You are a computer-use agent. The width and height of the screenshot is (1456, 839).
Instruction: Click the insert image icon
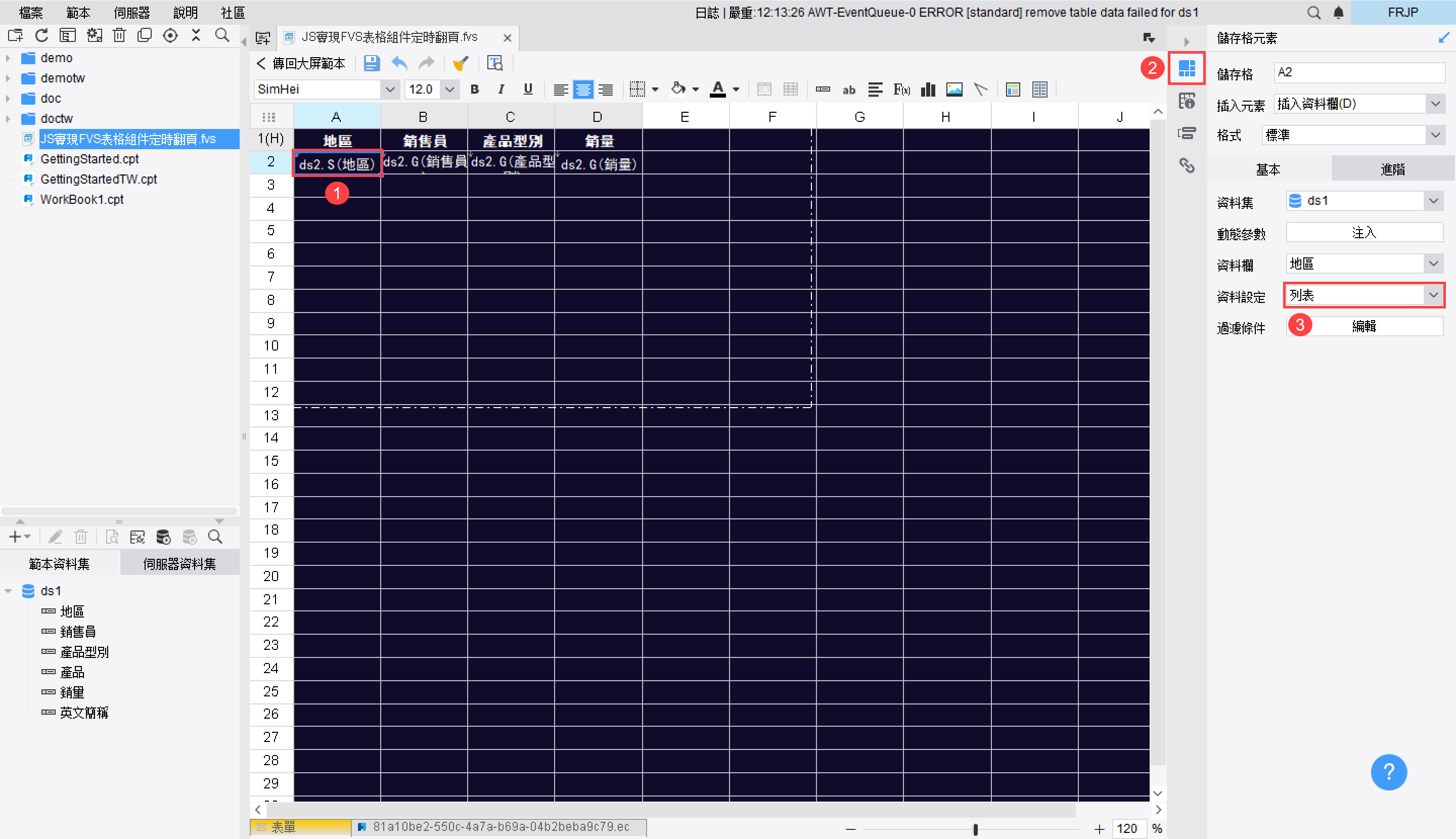[954, 90]
